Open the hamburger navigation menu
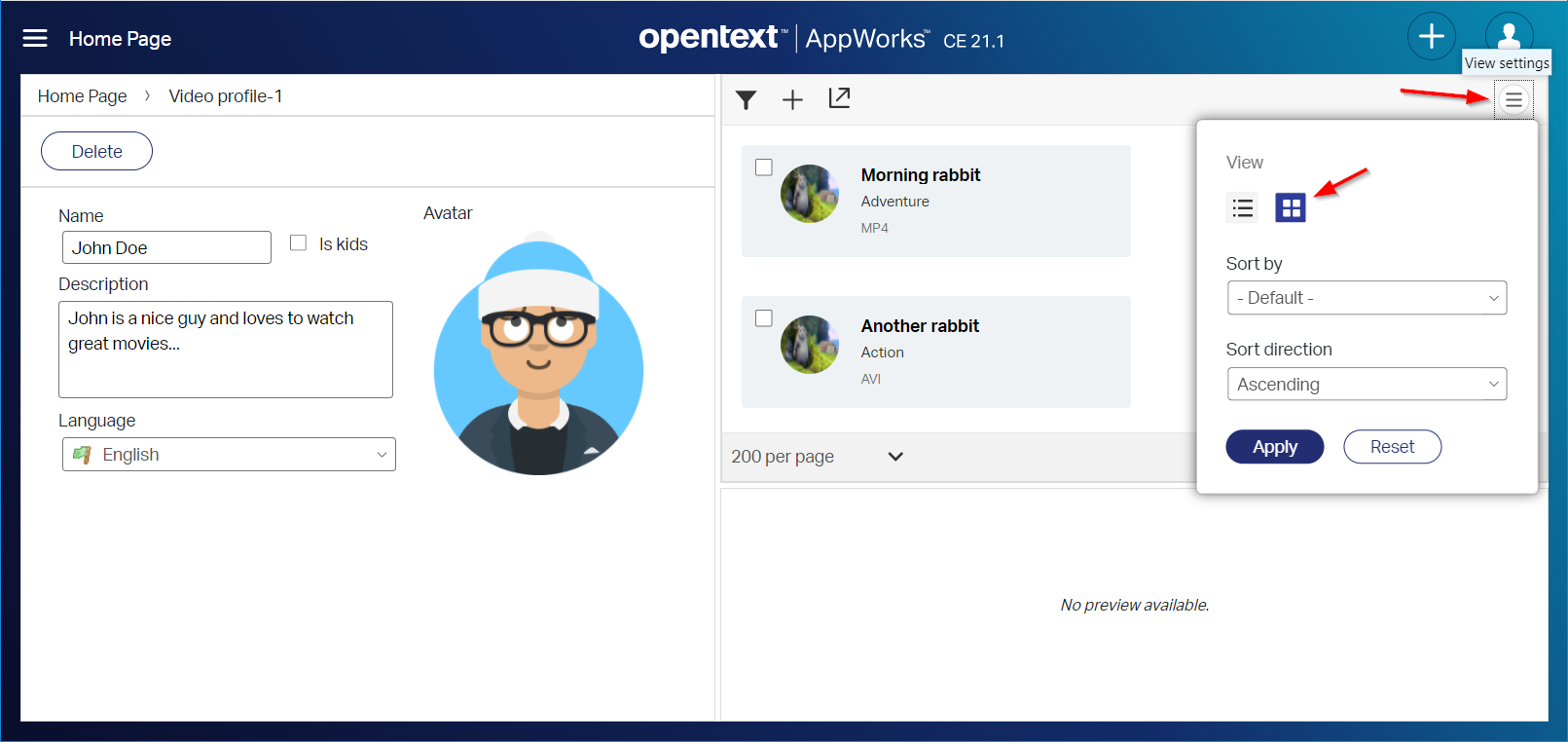This screenshot has height=742, width=1568. (x=35, y=38)
